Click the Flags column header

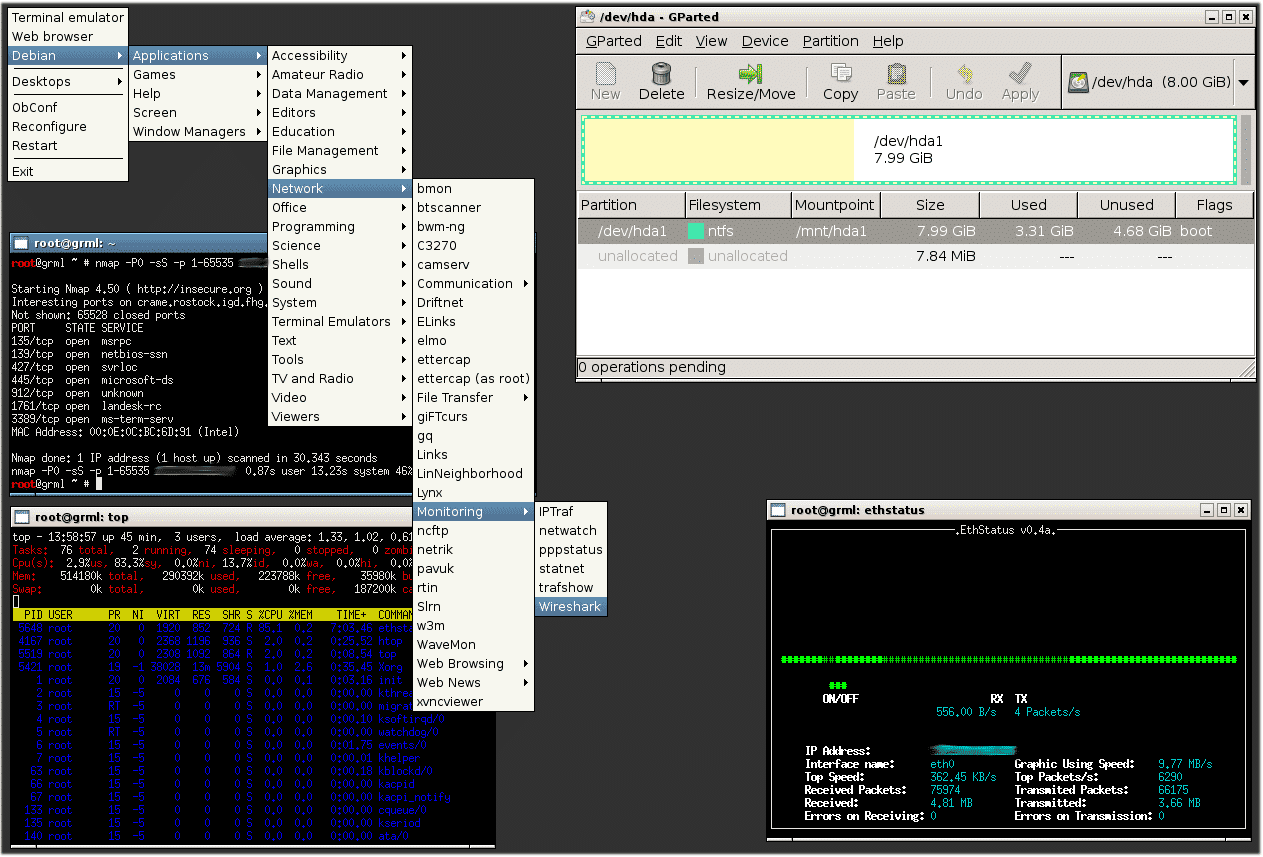pos(1214,205)
